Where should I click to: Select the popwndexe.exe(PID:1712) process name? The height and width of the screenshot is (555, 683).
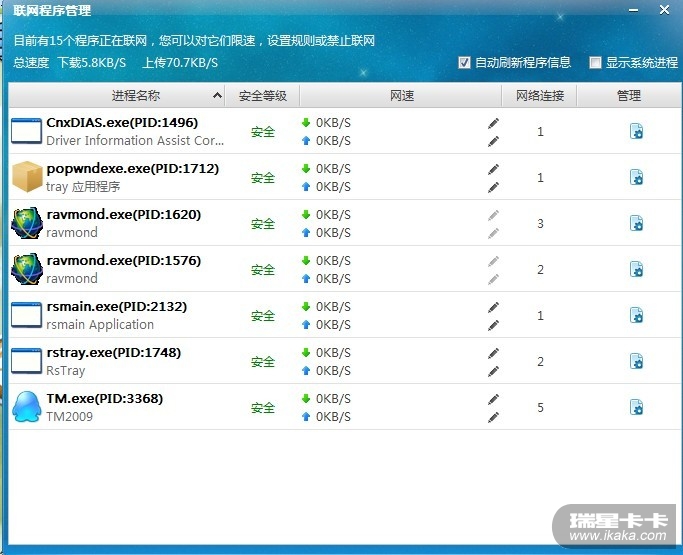[132, 168]
